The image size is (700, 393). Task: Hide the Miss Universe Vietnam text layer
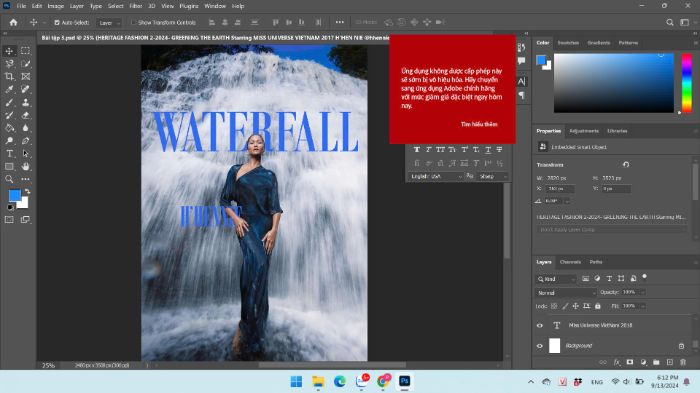540,326
